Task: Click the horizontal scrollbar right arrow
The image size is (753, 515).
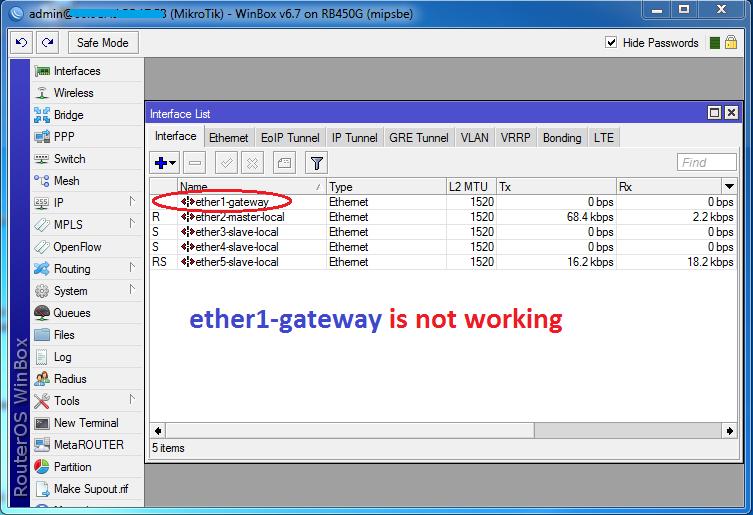Action: click(x=729, y=430)
